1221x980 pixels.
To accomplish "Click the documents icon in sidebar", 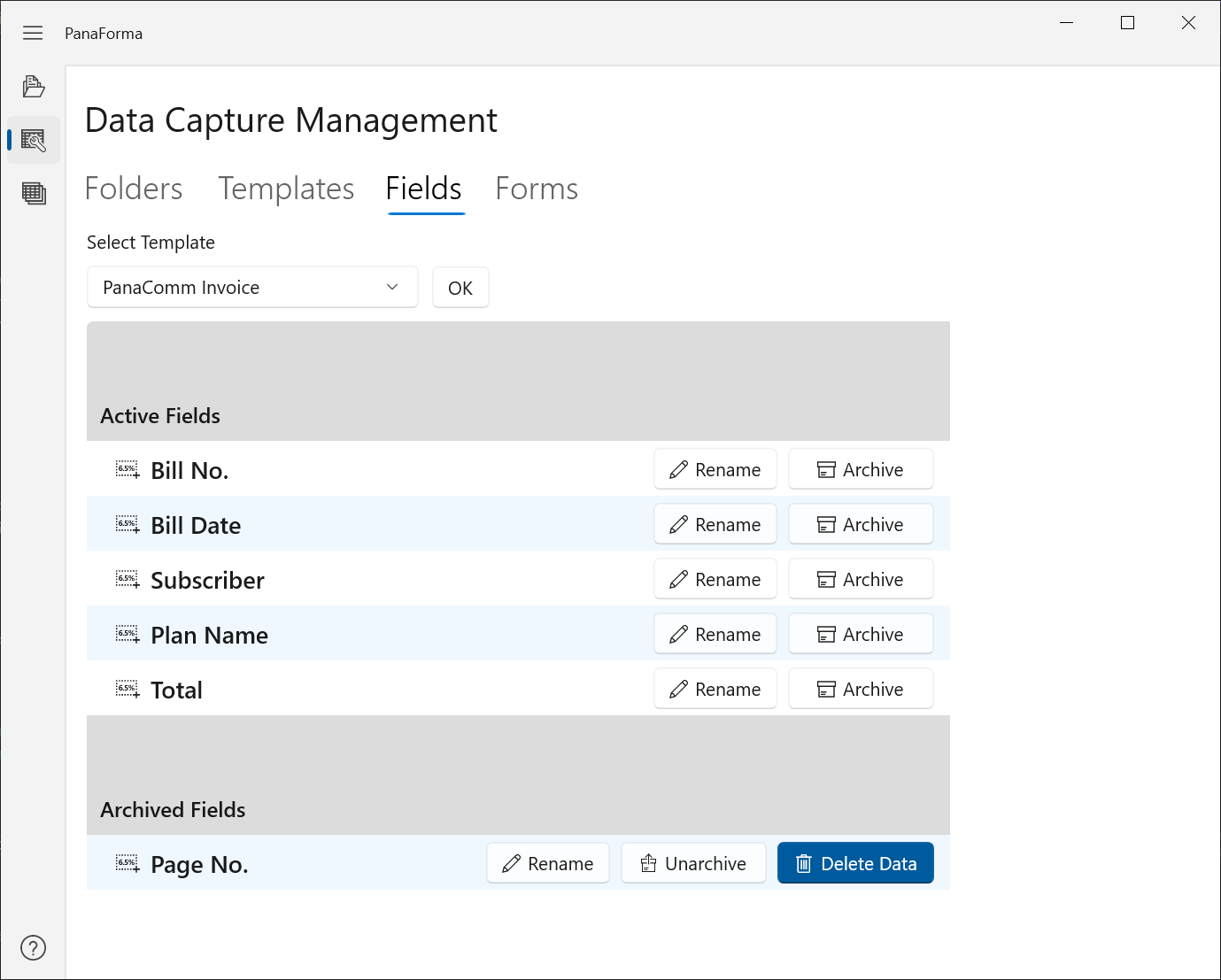I will click(x=34, y=87).
